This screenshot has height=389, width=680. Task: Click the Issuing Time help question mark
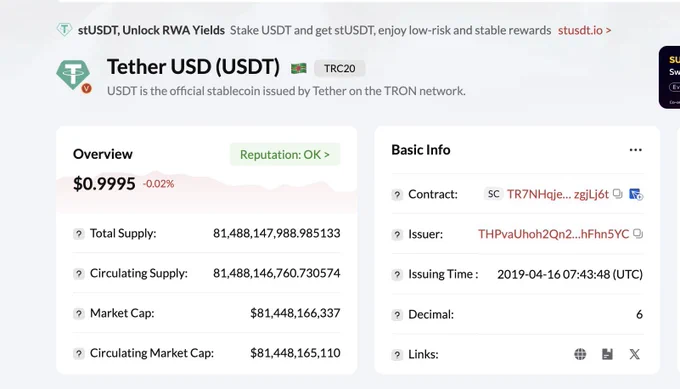(x=397, y=275)
